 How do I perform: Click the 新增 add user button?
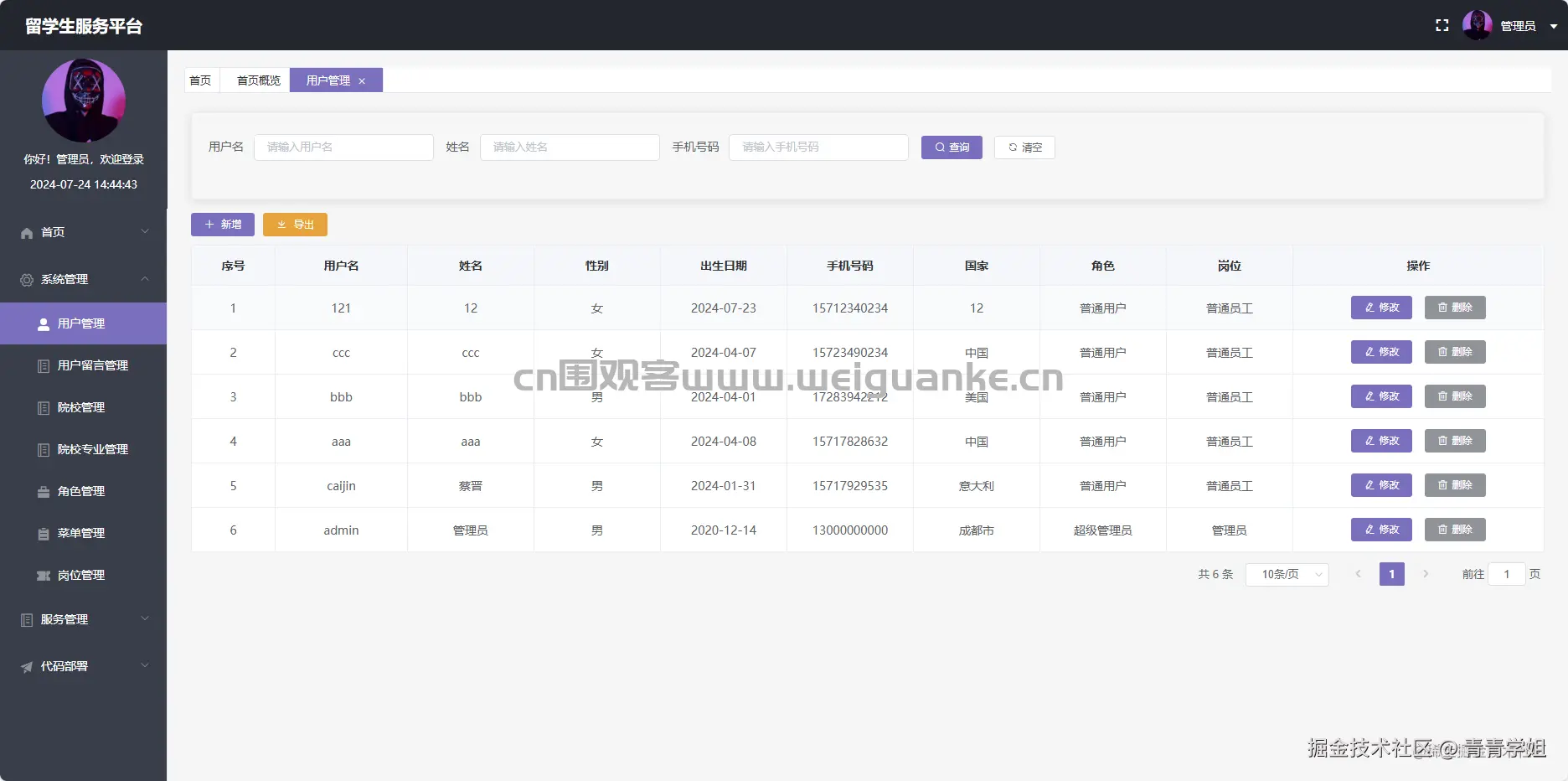click(223, 225)
